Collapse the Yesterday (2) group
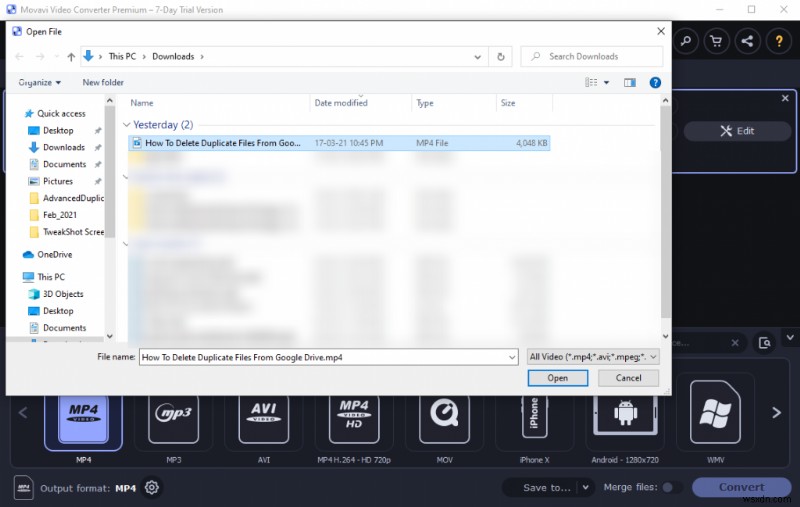800x507 pixels. (127, 125)
